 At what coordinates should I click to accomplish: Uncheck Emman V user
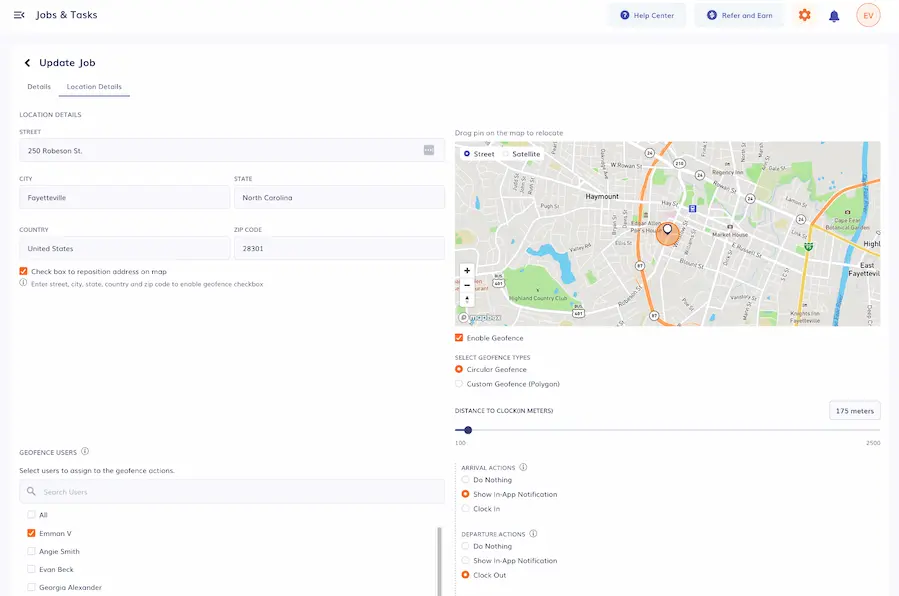click(31, 533)
